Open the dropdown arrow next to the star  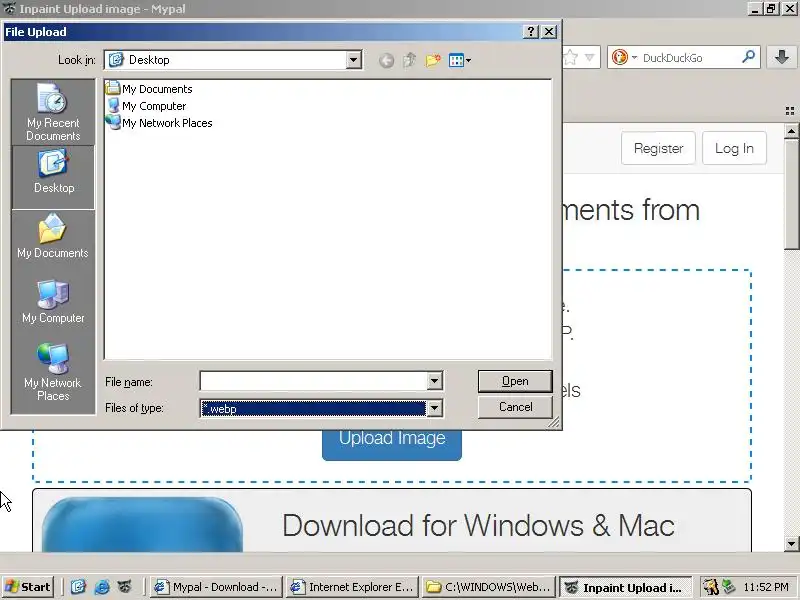[589, 58]
